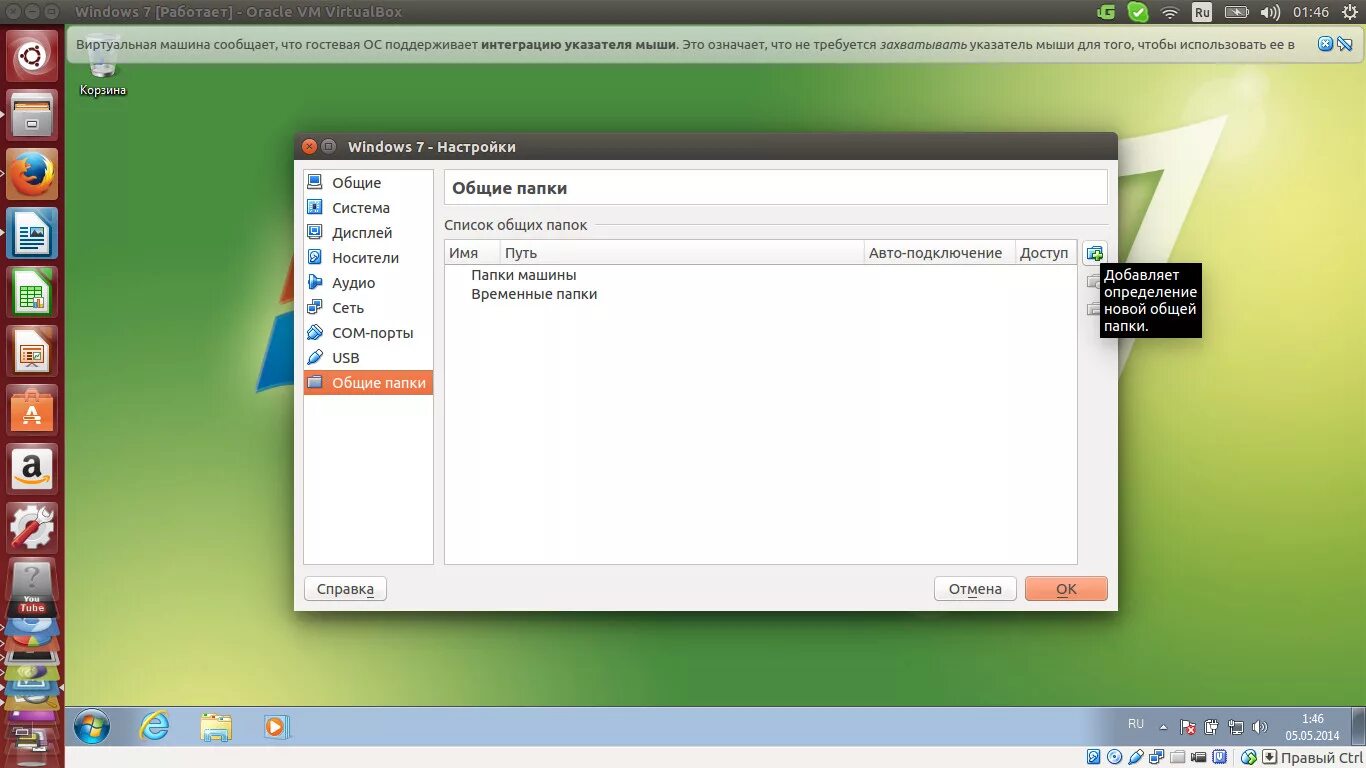
Task: Click the network adapters indicator in VirtualBox status bar
Action: (x=1156, y=757)
